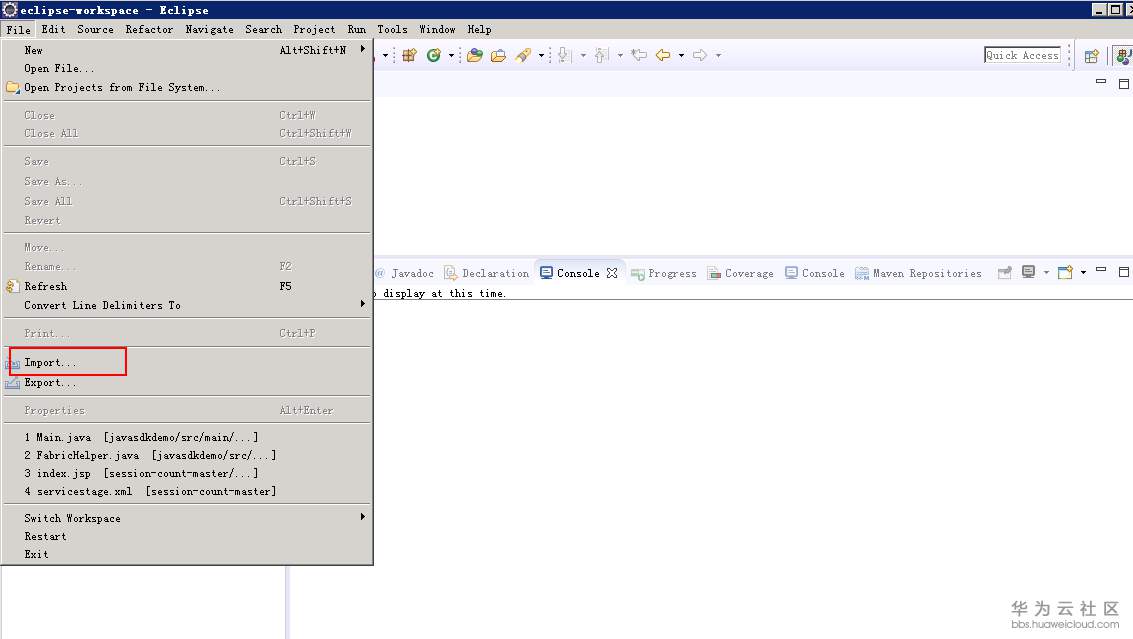Minimize the editor area
1133x639 pixels.
1100,82
